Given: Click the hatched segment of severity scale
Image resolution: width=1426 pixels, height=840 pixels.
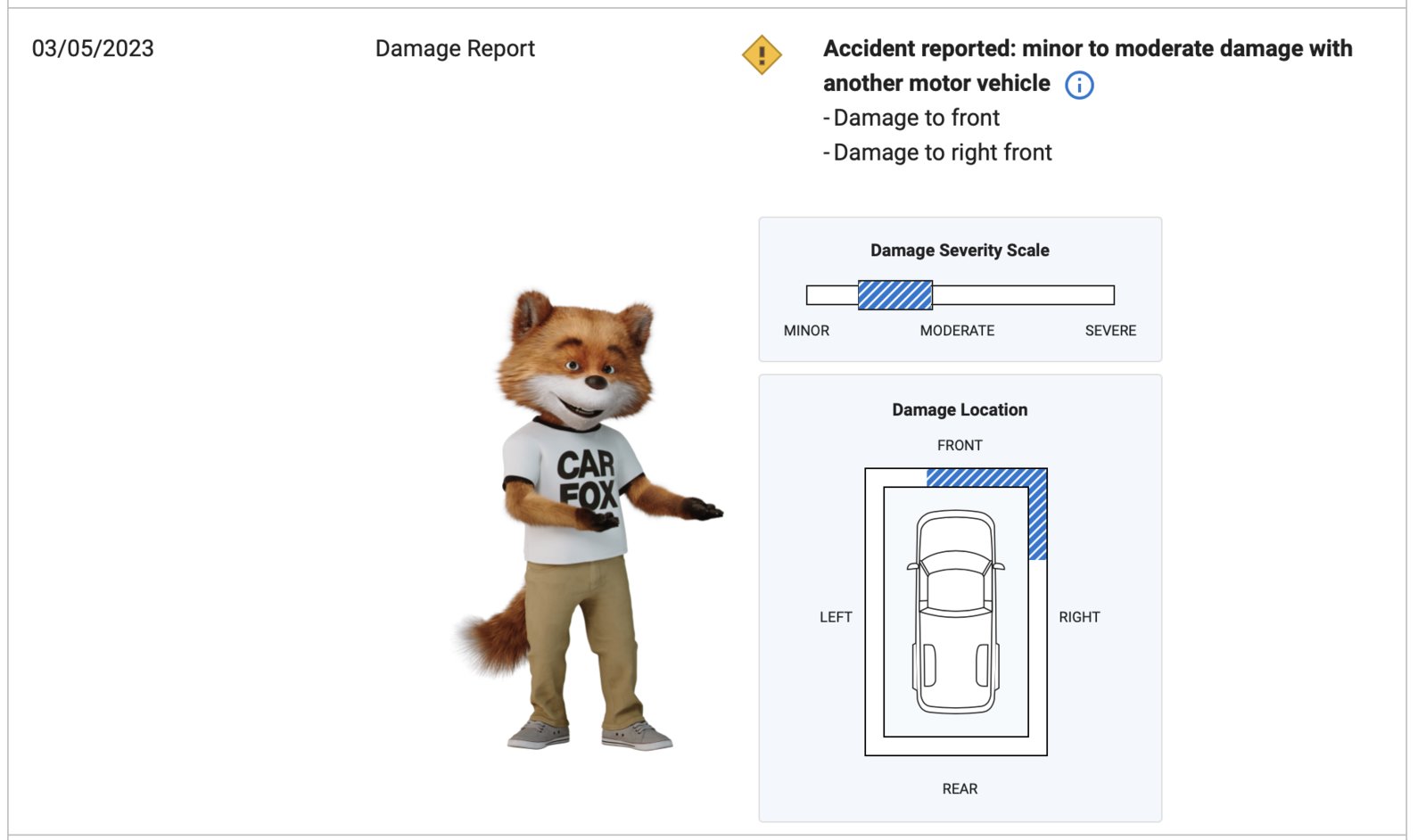Looking at the screenshot, I should (x=895, y=295).
